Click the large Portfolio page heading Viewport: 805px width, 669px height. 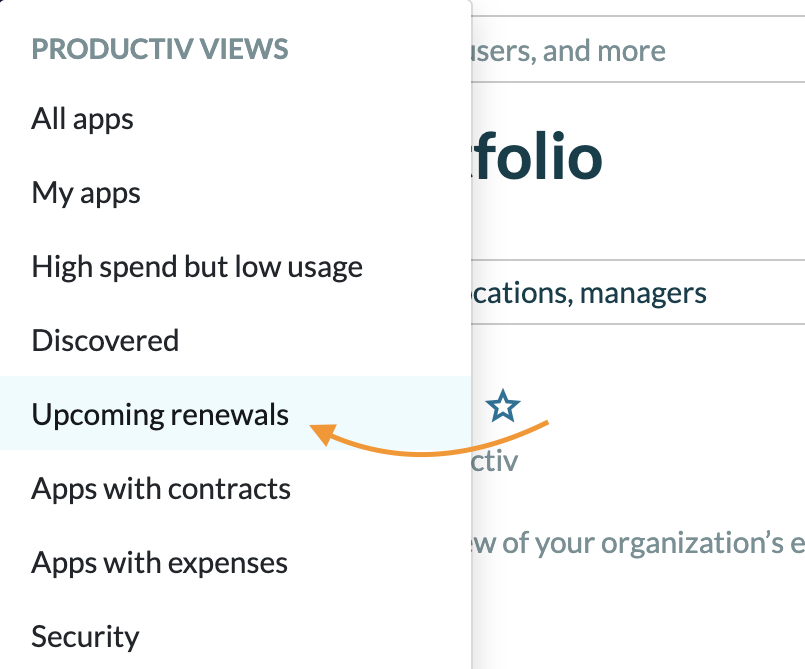537,158
